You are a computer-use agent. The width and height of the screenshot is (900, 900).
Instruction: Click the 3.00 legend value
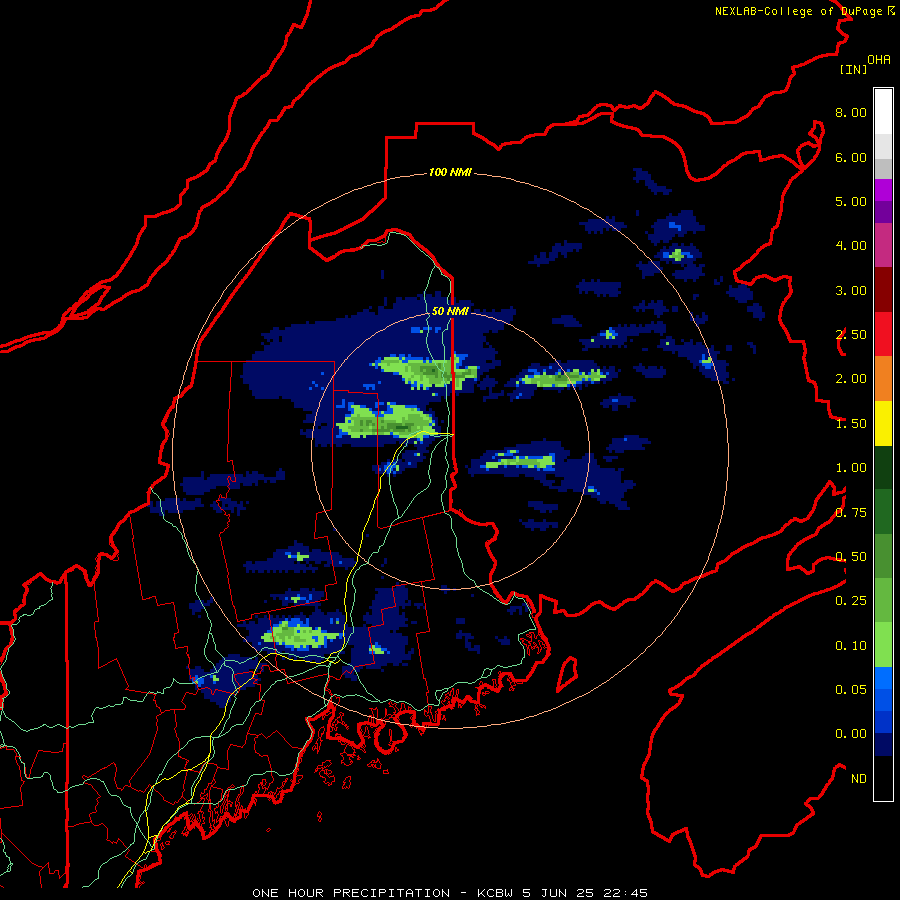pyautogui.click(x=851, y=290)
